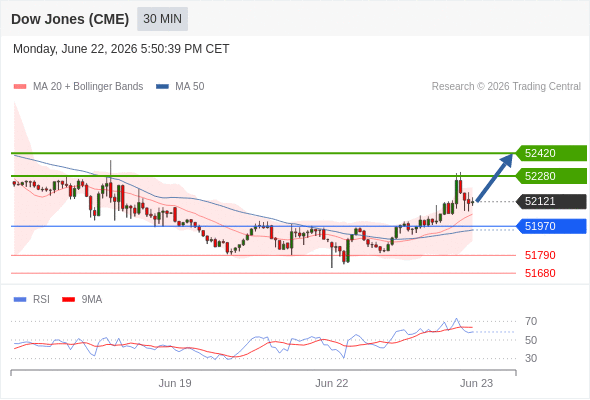This screenshot has width=590, height=400.
Task: Select the Dow Jones (CME) title
Action: click(70, 19)
